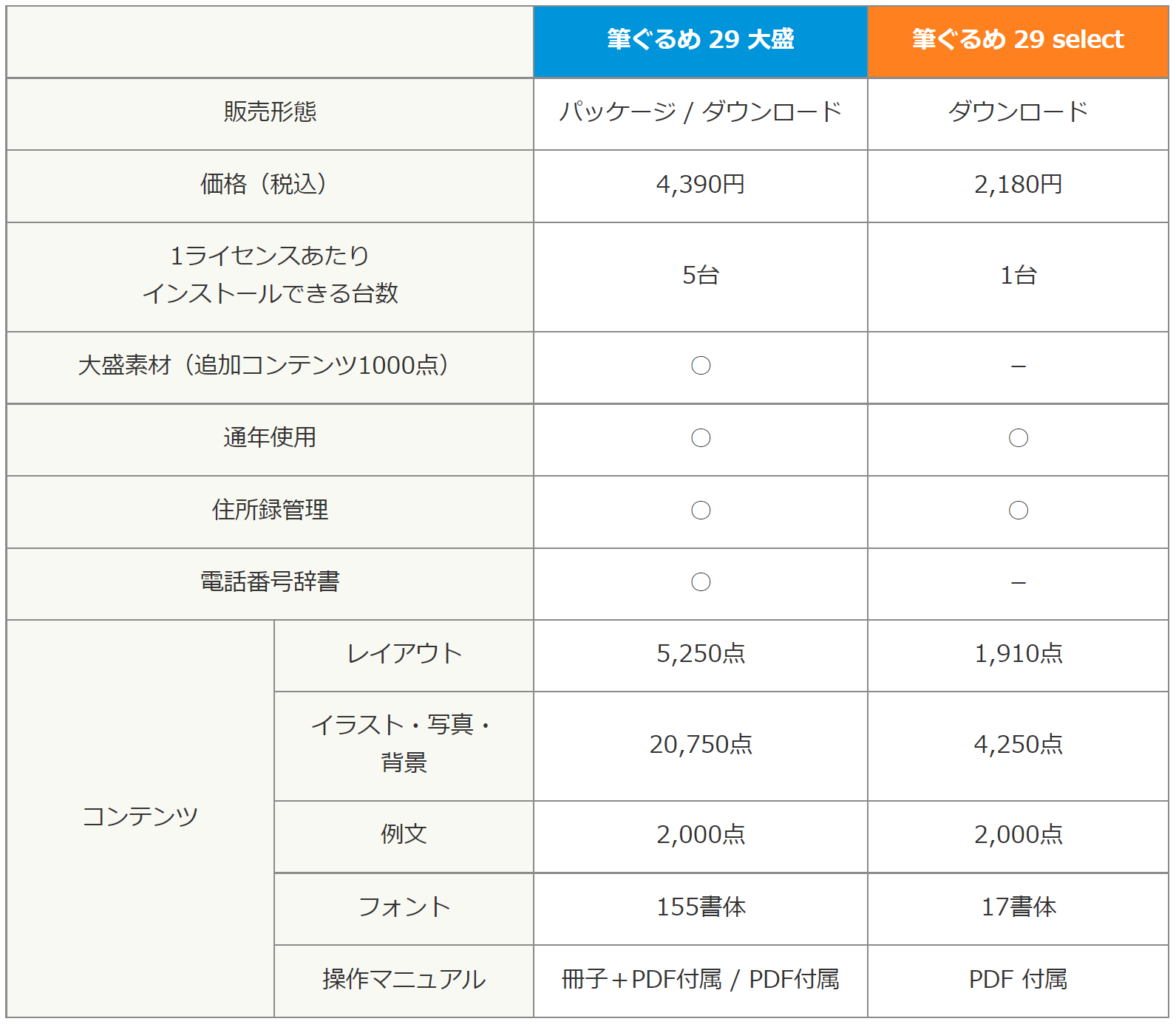Image resolution: width=1176 pixels, height=1027 pixels.
Task: Click the 155書体 font count cell
Action: (700, 907)
